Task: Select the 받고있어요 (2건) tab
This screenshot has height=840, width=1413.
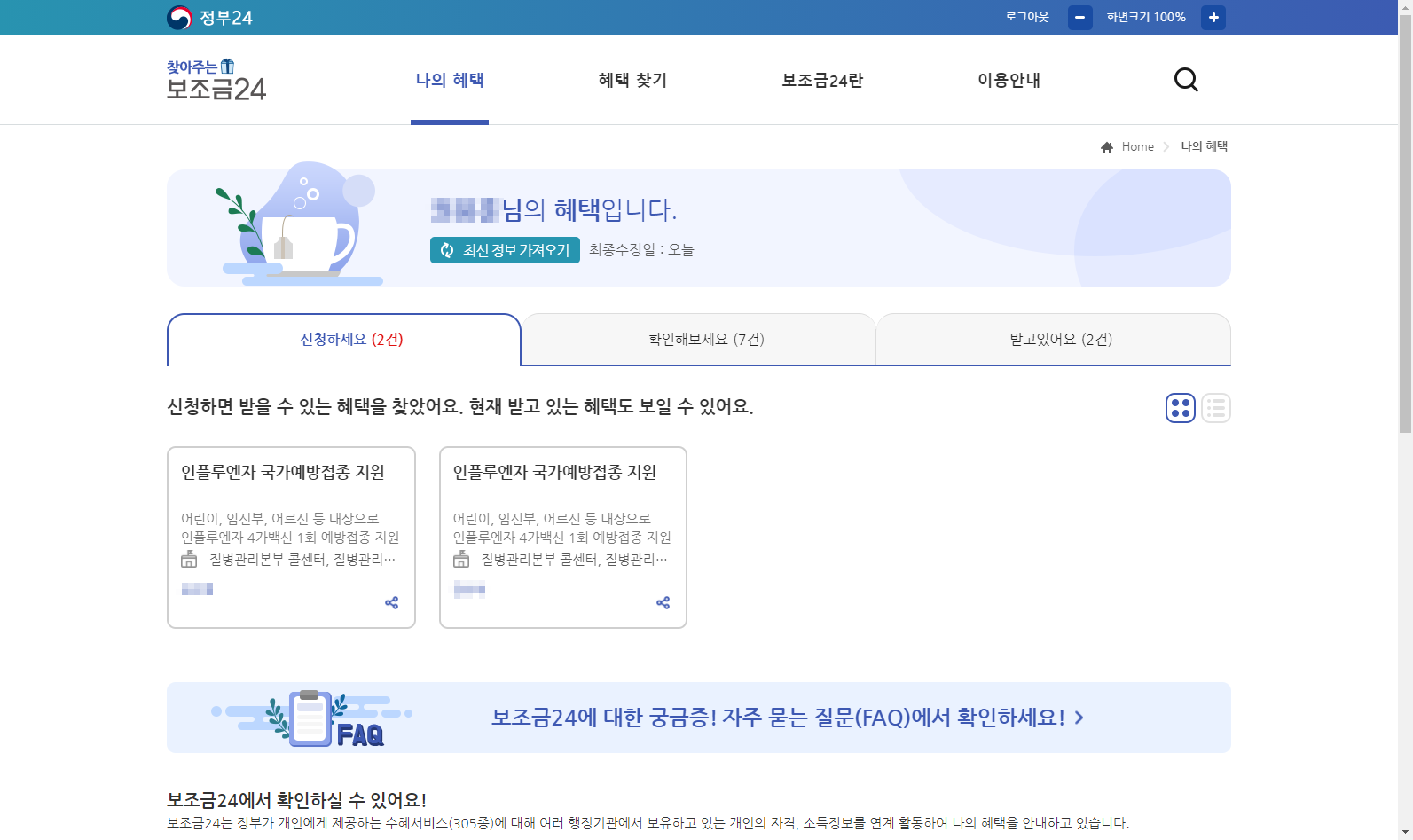Action: (1054, 340)
